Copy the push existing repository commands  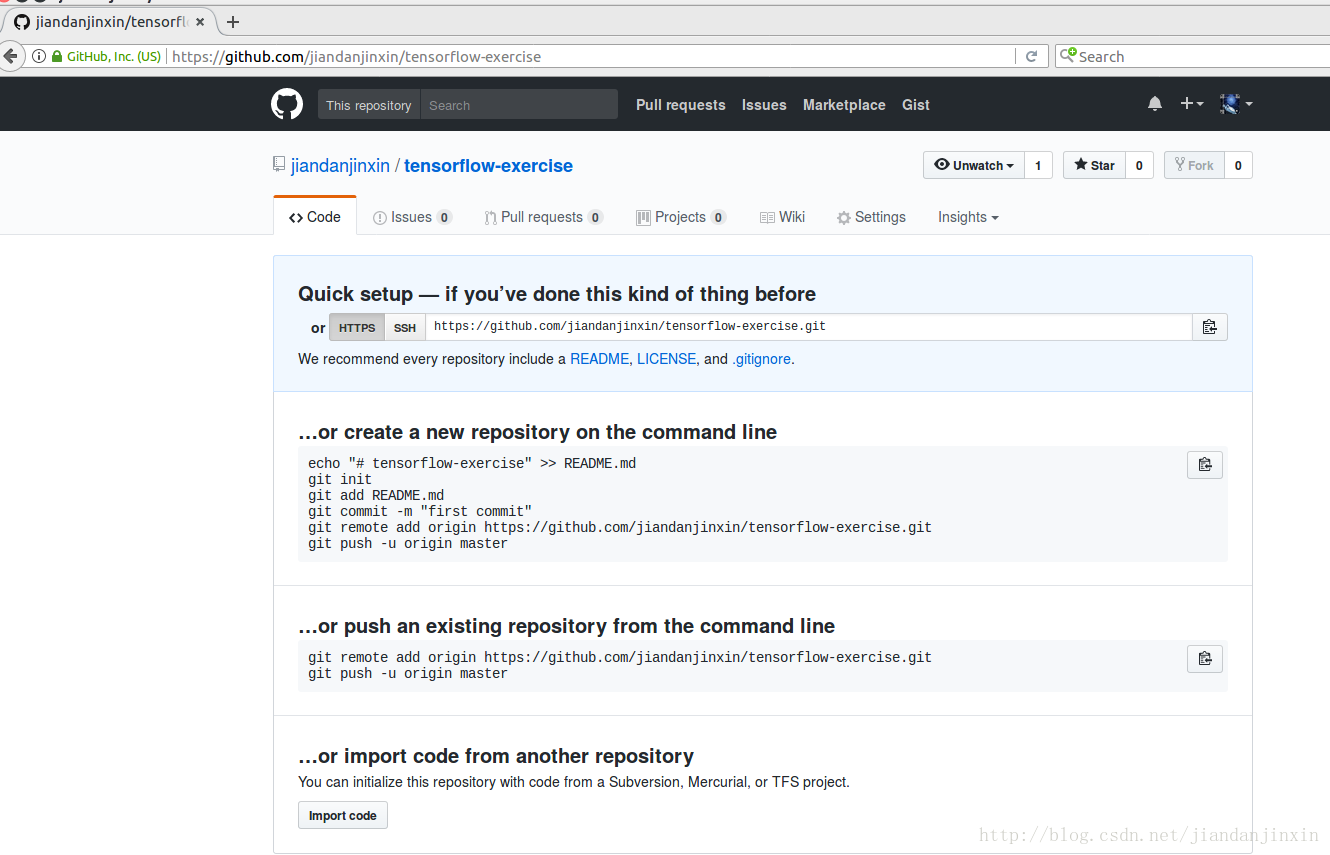point(1205,659)
